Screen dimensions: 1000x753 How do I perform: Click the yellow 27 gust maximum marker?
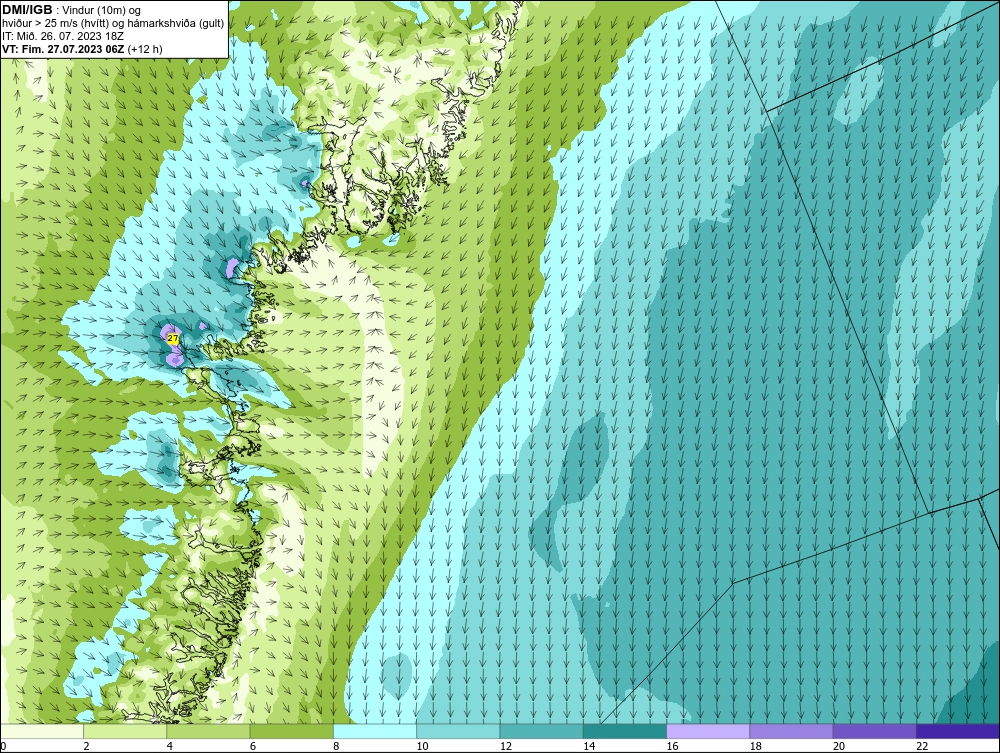click(173, 339)
